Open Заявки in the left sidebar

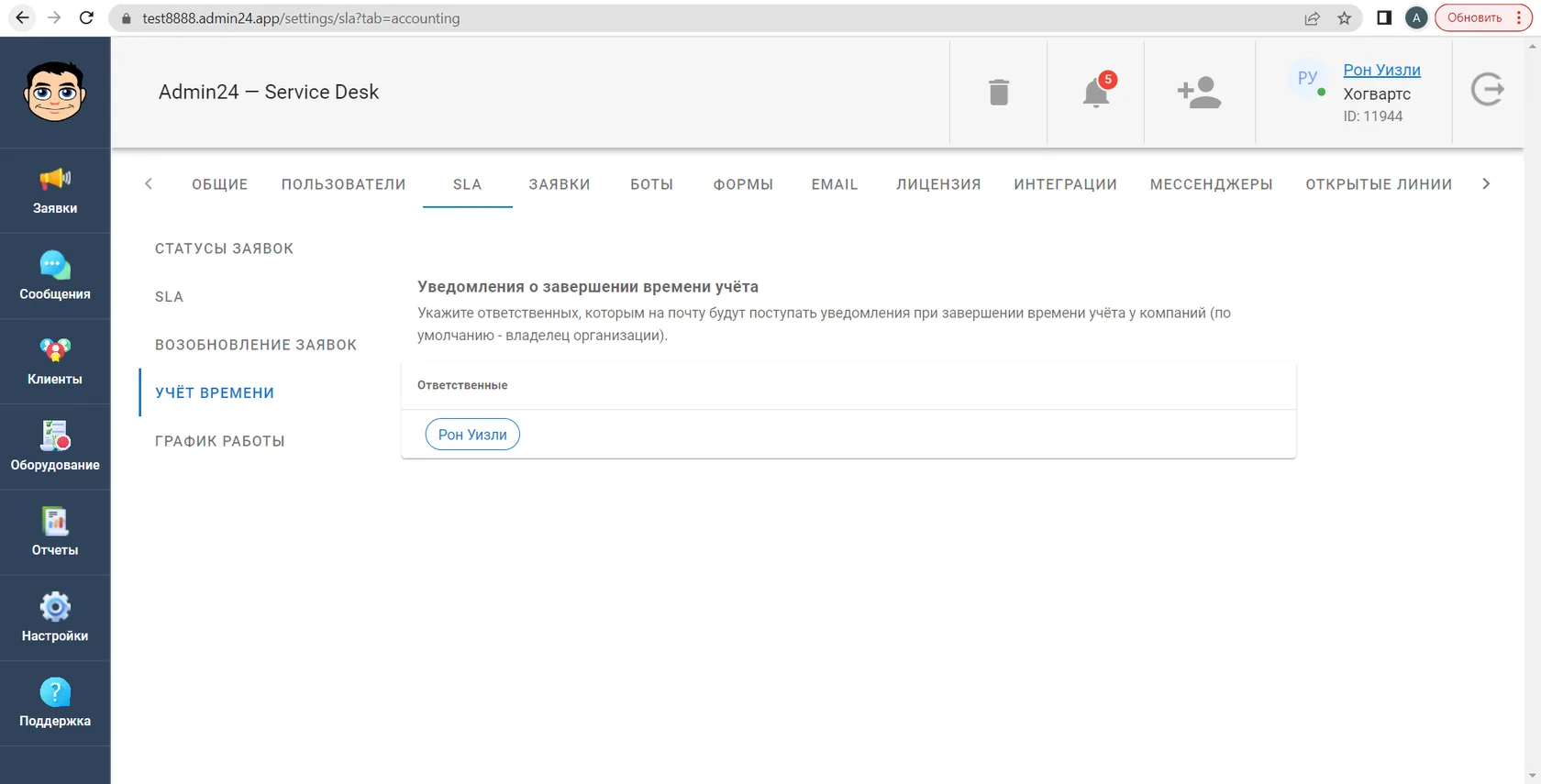[55, 191]
